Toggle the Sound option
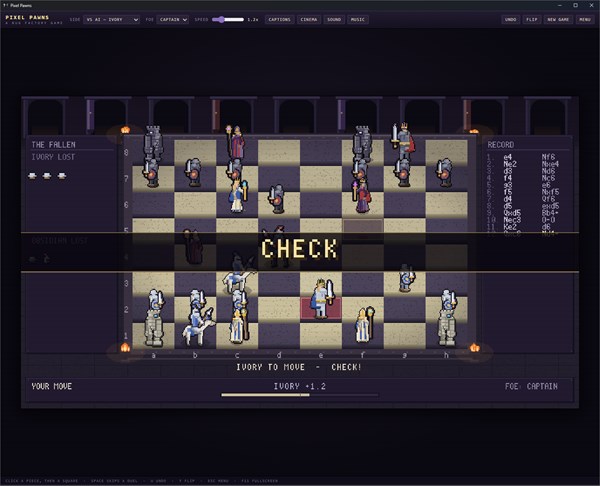The width and height of the screenshot is (600, 486). [x=334, y=20]
